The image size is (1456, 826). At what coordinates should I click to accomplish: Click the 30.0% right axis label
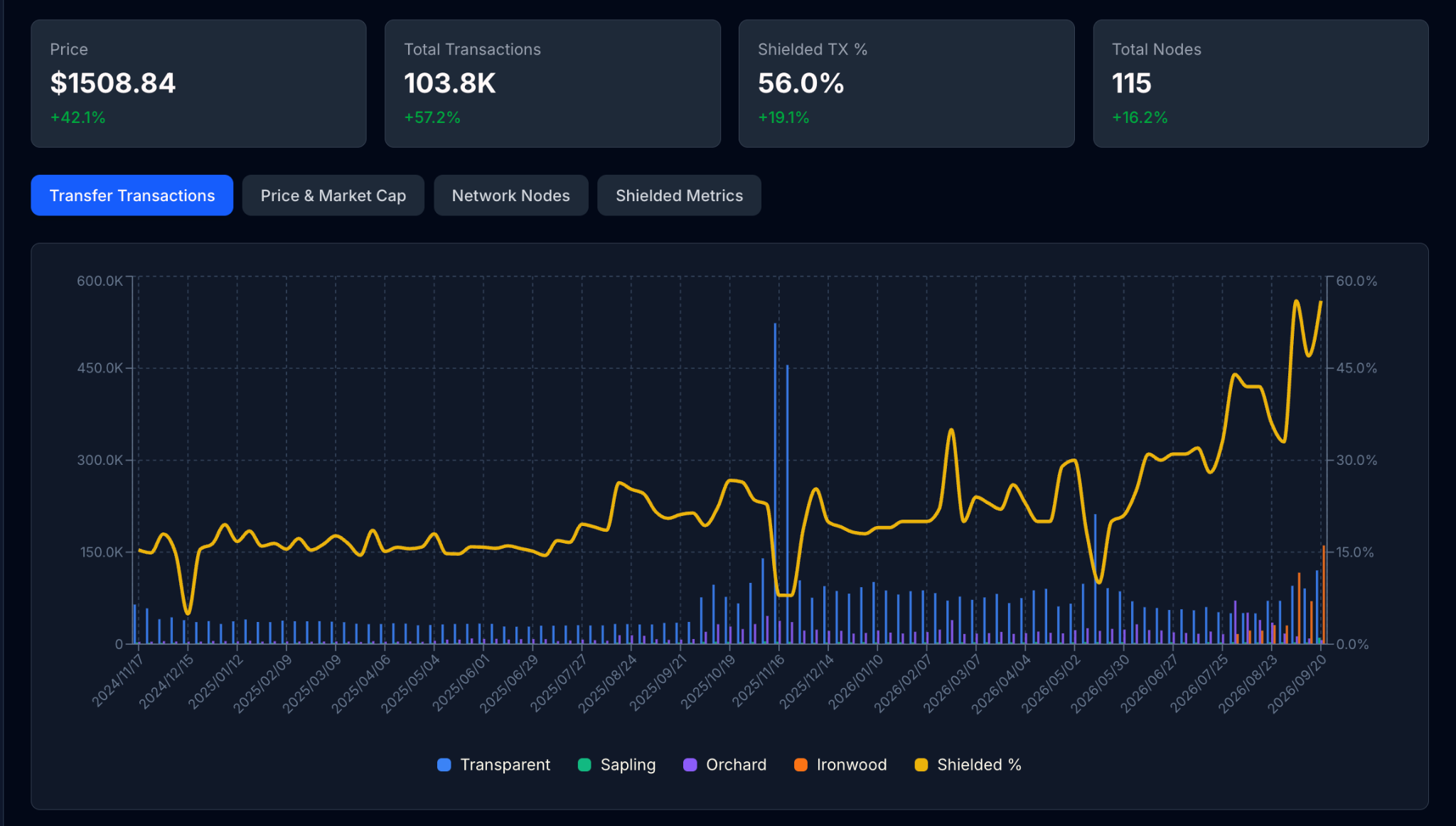click(x=1356, y=460)
